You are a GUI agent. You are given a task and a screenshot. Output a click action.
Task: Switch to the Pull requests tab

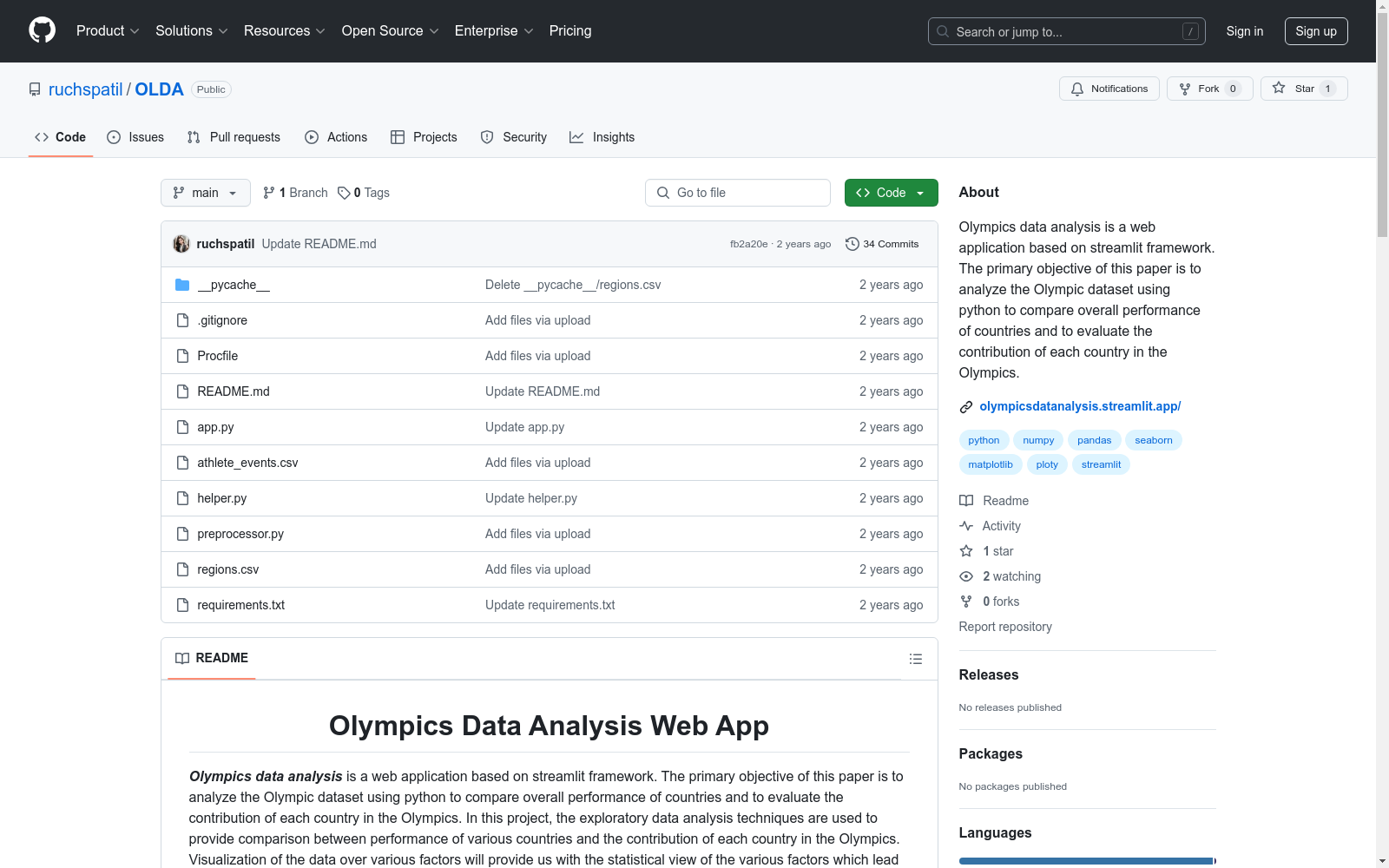click(x=234, y=137)
